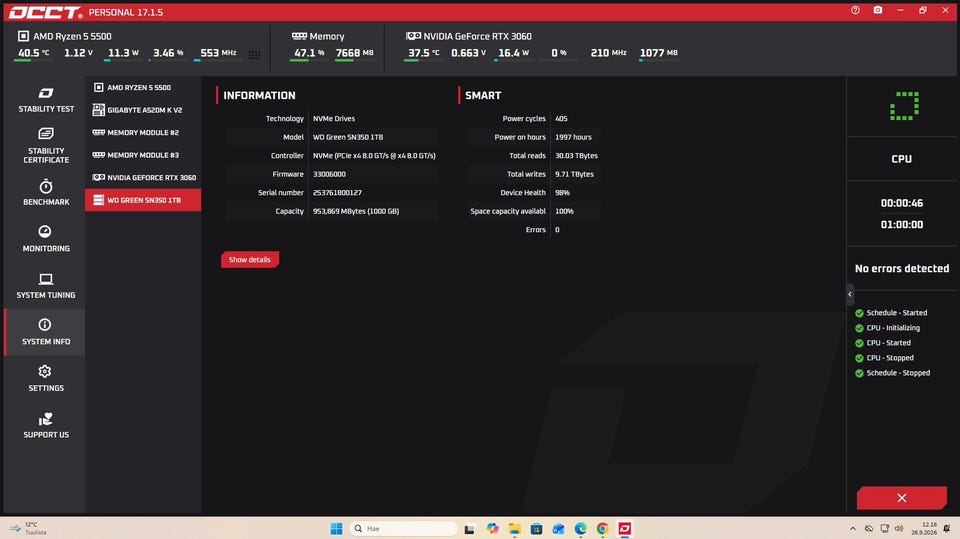Click the No errors detected message
Image resolution: width=960 pixels, height=539 pixels.
pyautogui.click(x=902, y=269)
